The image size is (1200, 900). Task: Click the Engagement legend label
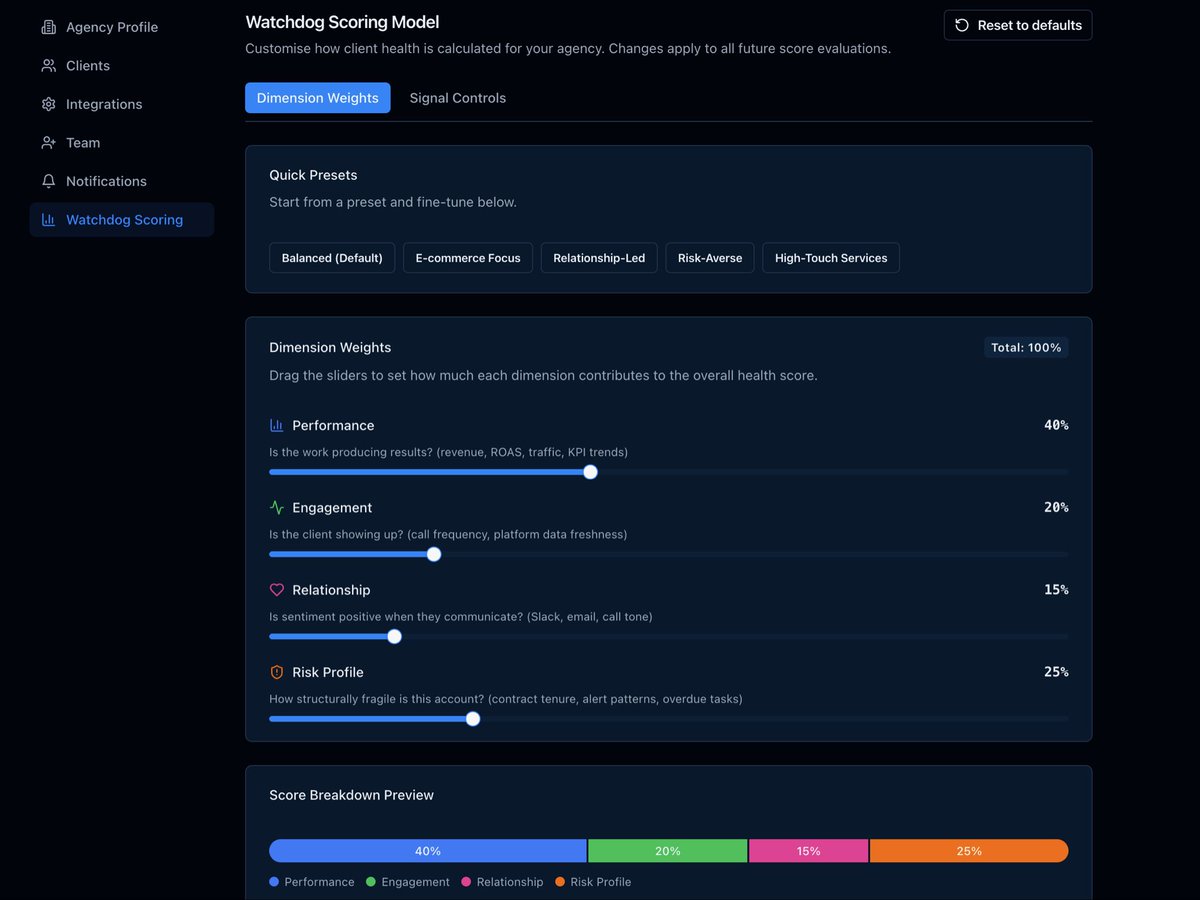[x=415, y=882]
